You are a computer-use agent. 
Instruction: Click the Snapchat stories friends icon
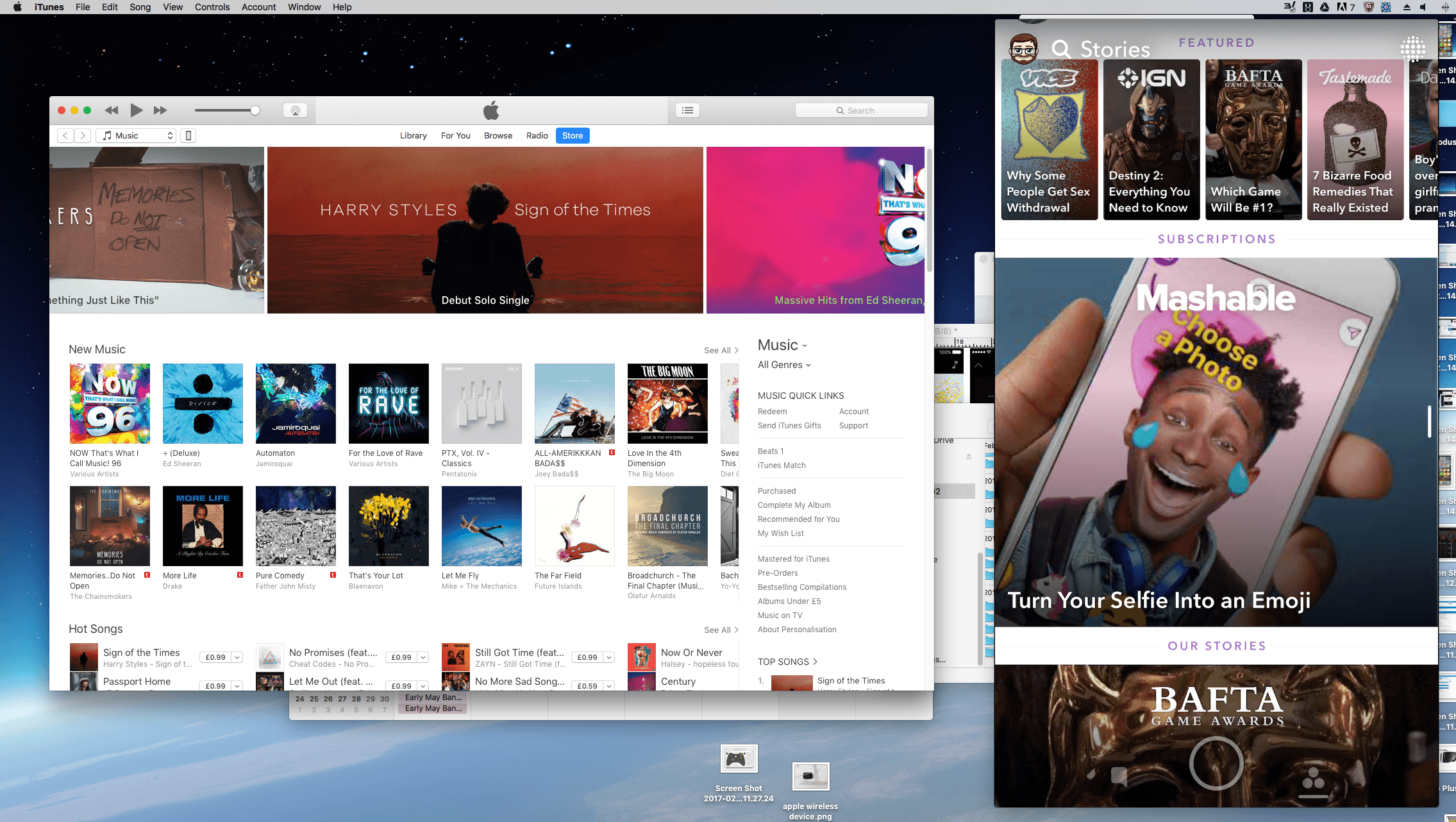(1313, 781)
